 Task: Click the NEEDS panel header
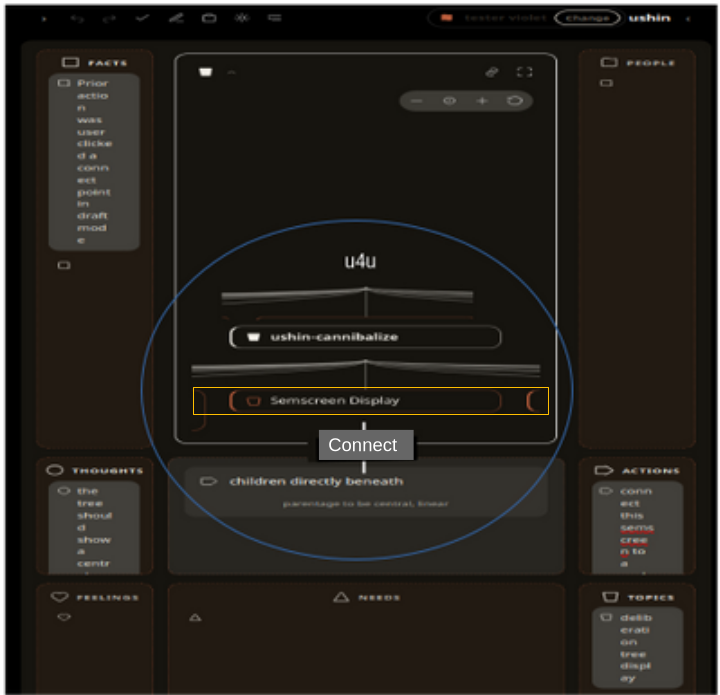tap(366, 597)
